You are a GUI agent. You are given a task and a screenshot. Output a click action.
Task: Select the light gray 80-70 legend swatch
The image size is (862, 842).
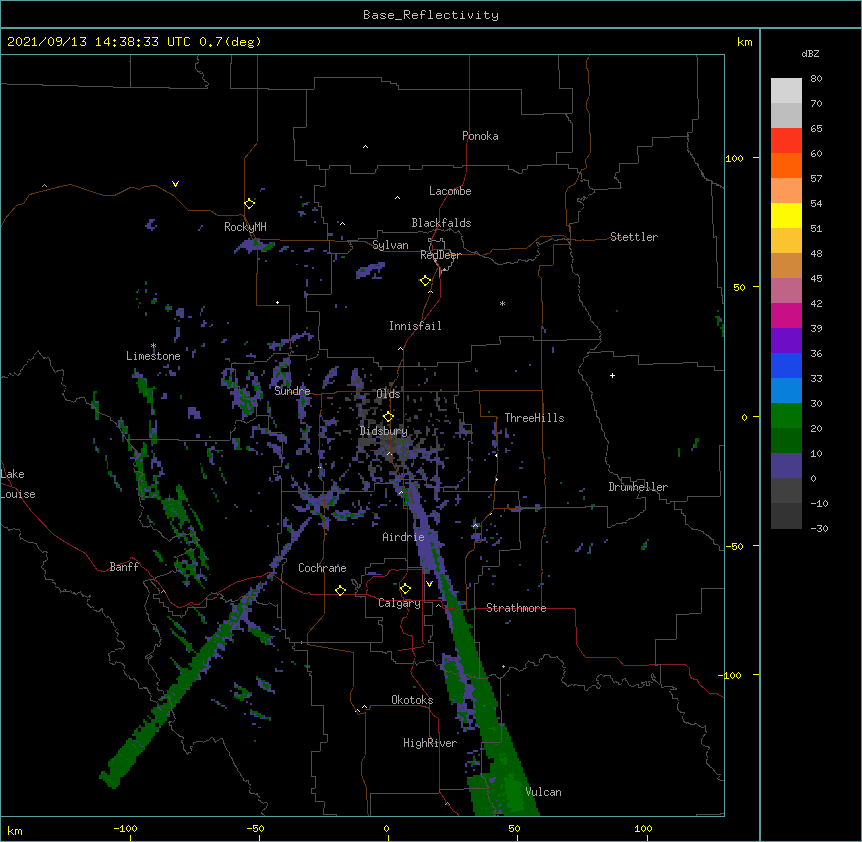click(786, 90)
